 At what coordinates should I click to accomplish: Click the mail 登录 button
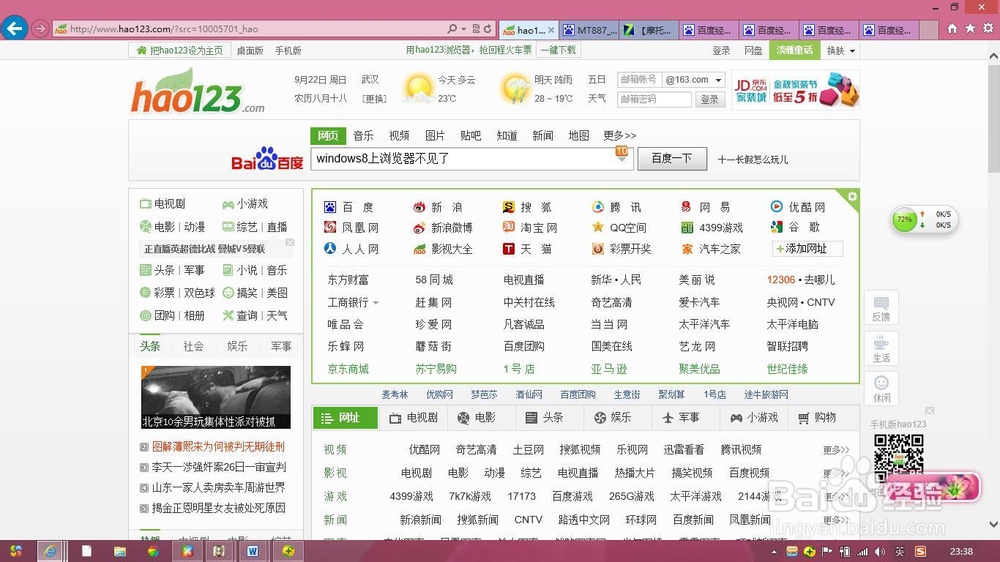710,100
